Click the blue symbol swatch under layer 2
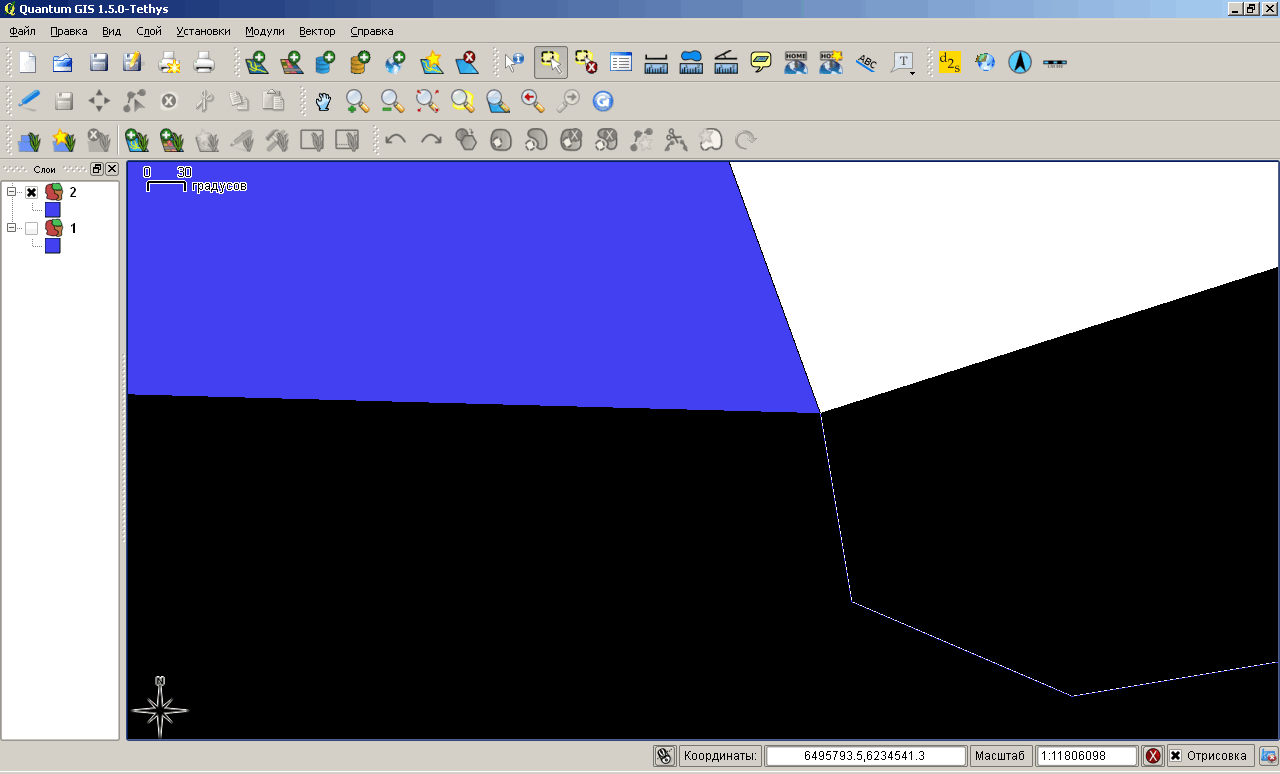This screenshot has width=1280, height=774. pyautogui.click(x=53, y=210)
